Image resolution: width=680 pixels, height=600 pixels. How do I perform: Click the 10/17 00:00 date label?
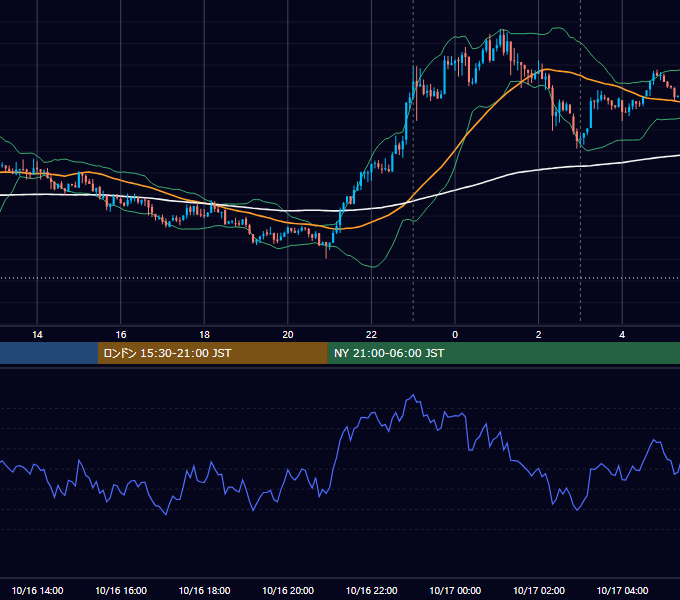[455, 590]
